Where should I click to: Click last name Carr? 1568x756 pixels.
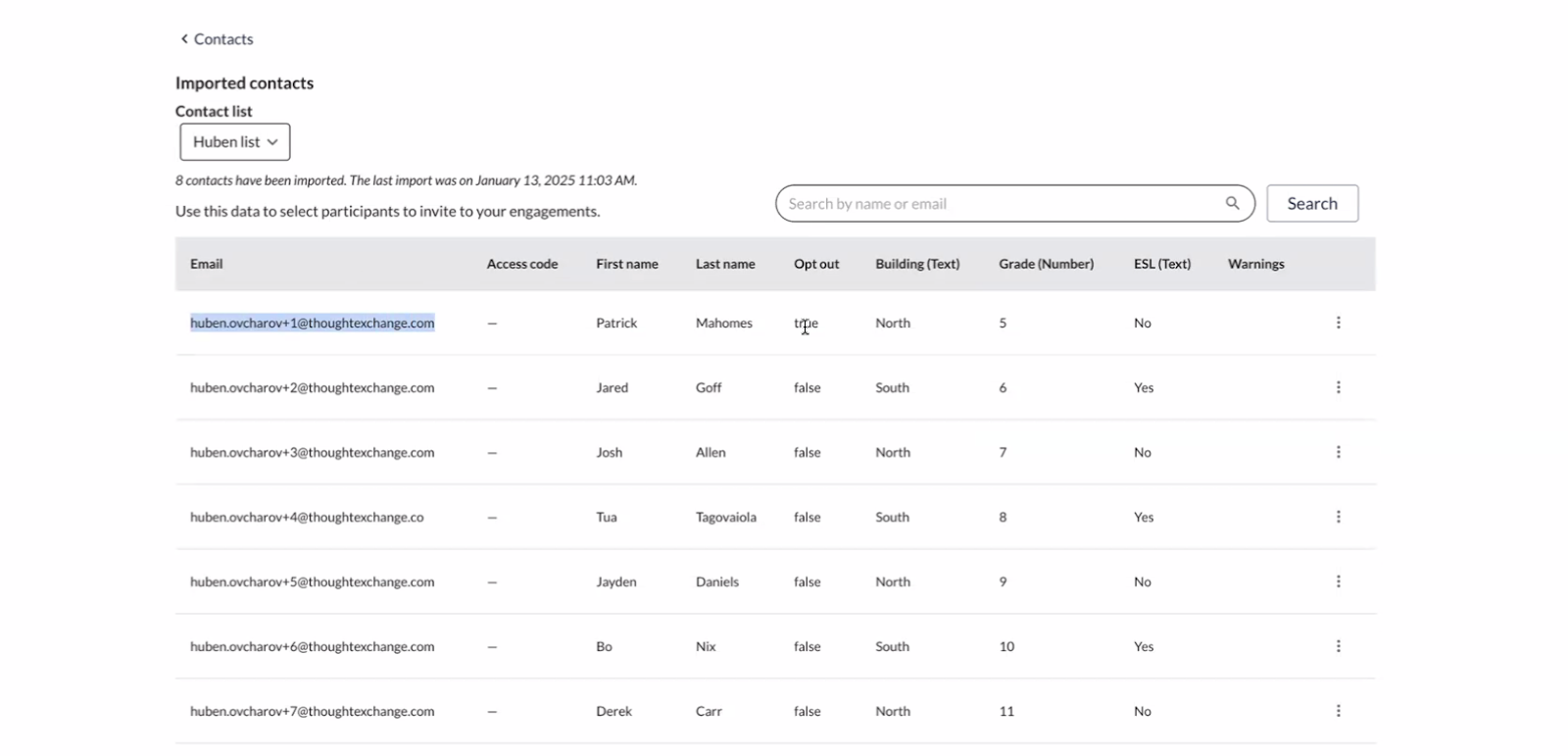tap(709, 711)
